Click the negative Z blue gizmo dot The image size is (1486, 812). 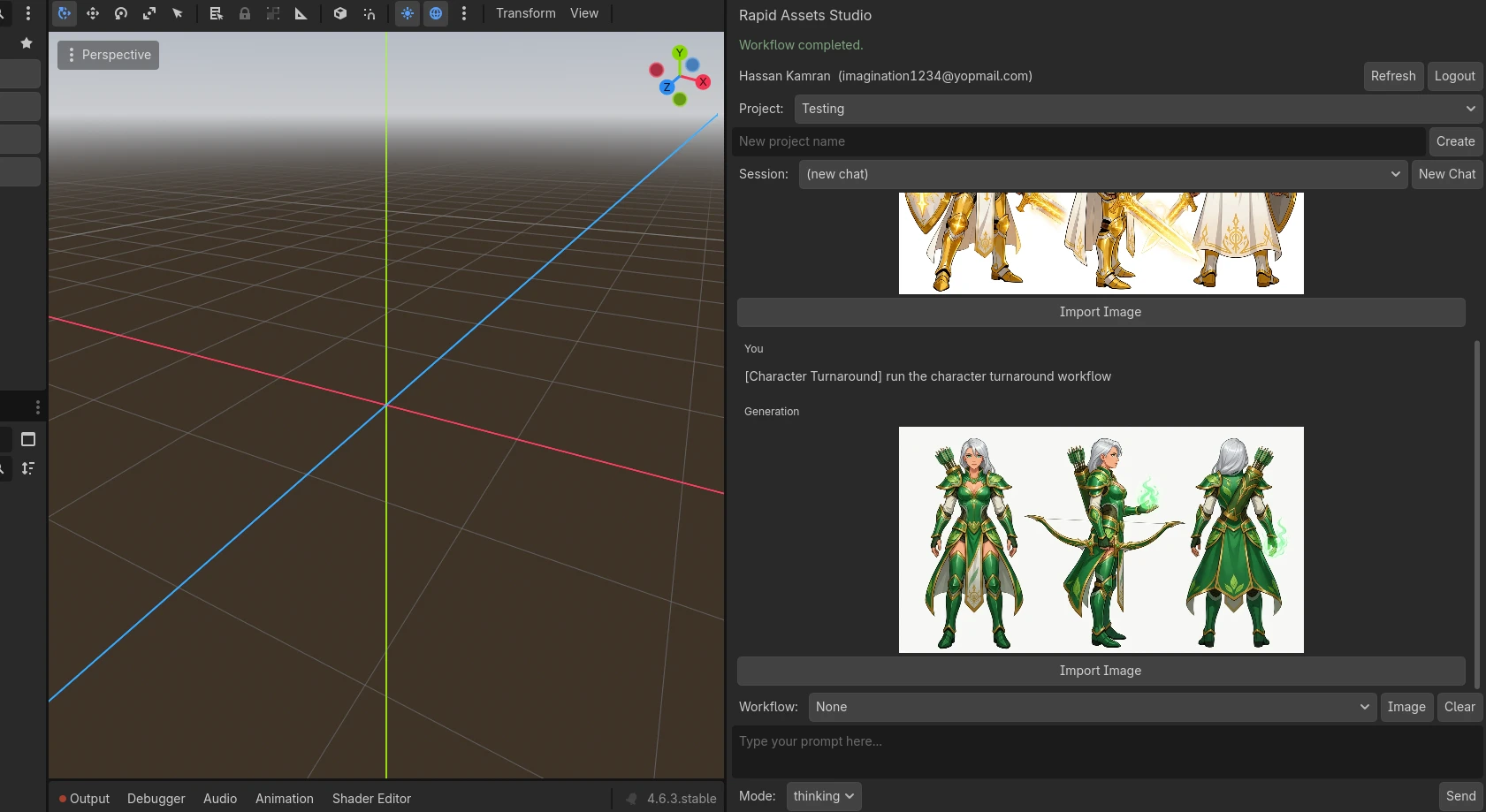pos(692,65)
